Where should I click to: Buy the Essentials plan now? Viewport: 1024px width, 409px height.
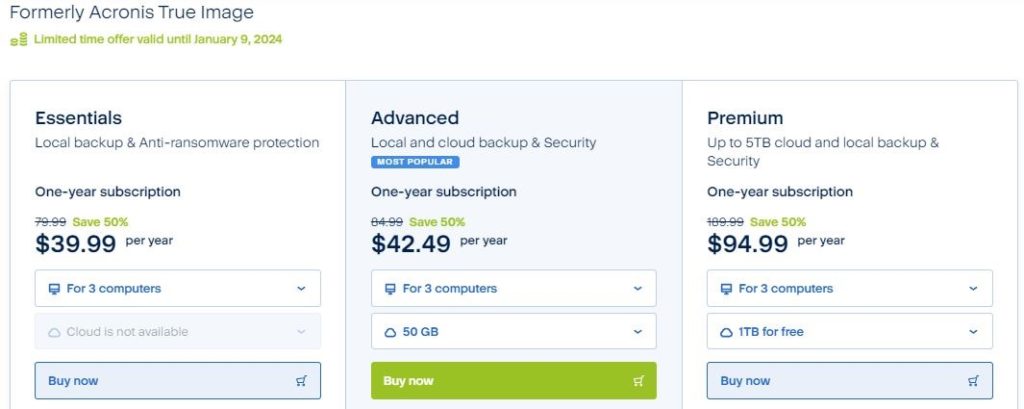178,381
